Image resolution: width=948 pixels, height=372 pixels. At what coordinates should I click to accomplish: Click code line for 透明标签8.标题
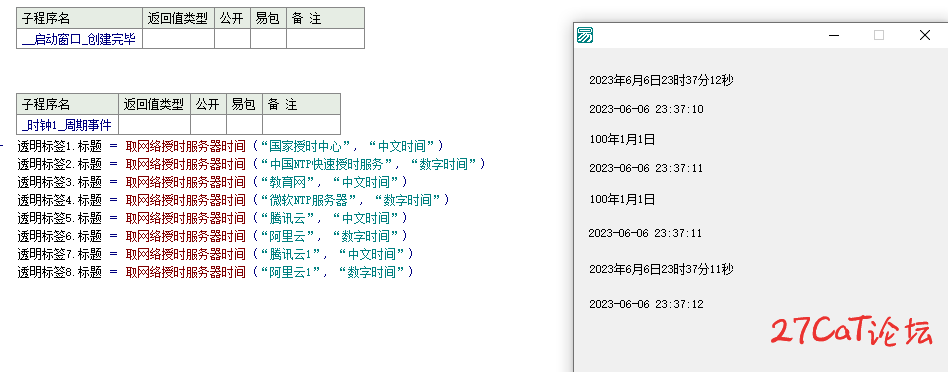click(x=215, y=272)
